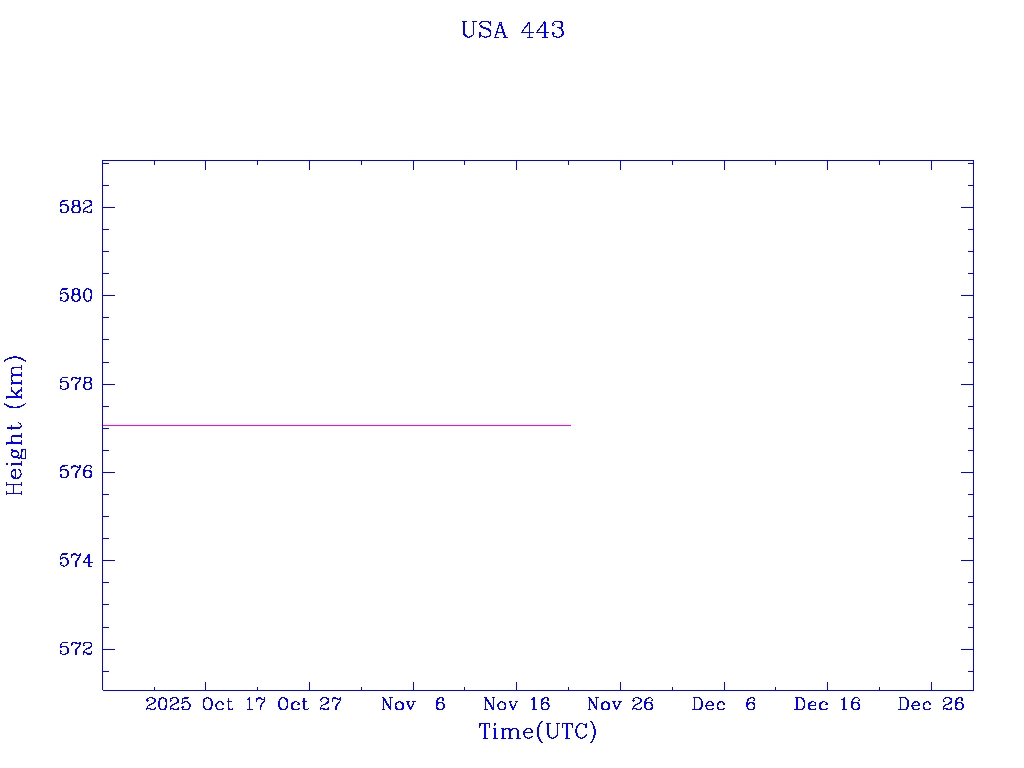Select the 580 height tick label
Screen dimensions: 1024x768
pos(76,296)
